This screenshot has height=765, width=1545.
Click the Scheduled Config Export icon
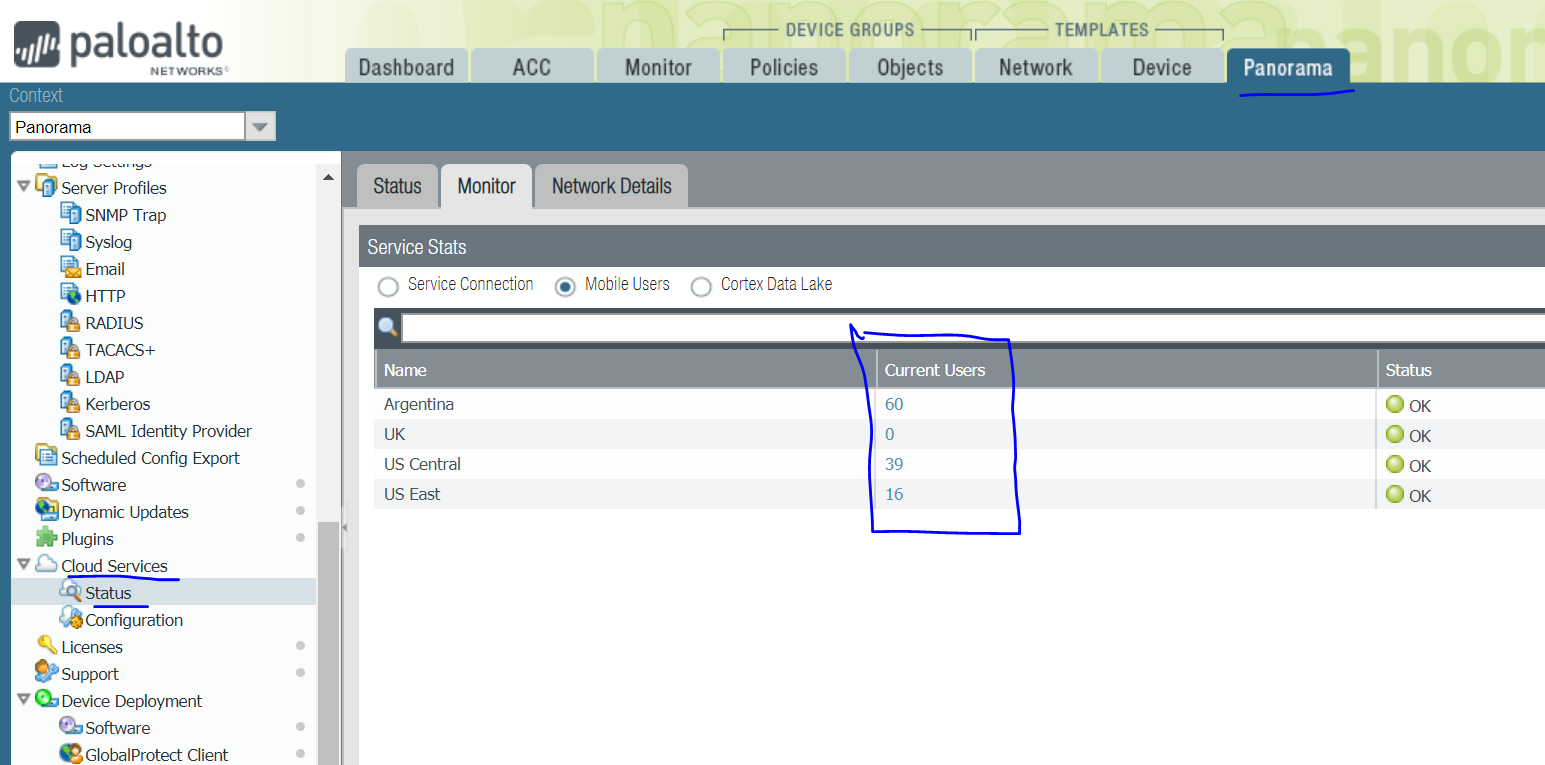47,456
